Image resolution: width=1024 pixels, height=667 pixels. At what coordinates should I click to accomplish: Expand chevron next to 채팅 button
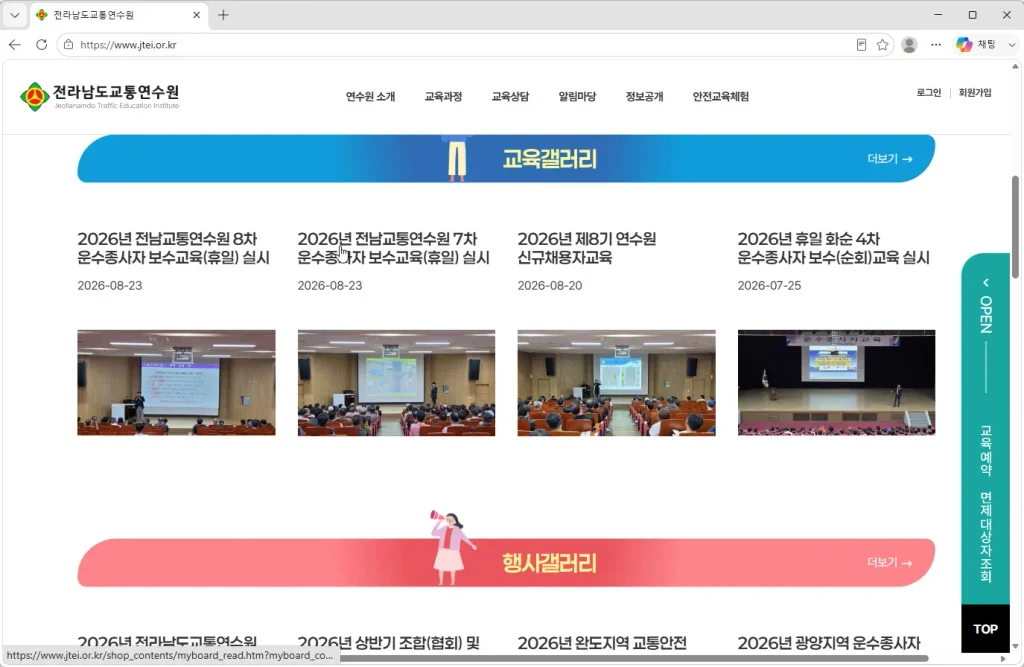click(1012, 44)
